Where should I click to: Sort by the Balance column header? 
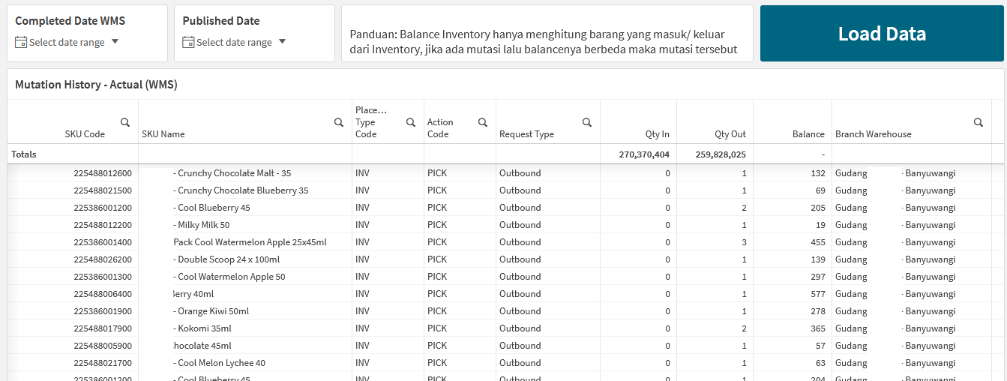pos(809,134)
